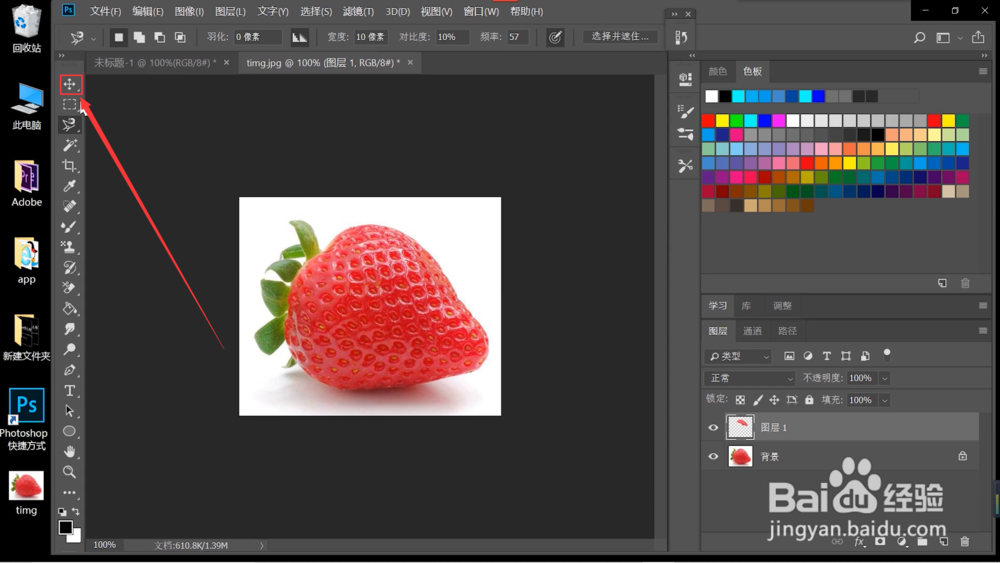Select the Move tool
The height and width of the screenshot is (563, 1000).
[70, 84]
